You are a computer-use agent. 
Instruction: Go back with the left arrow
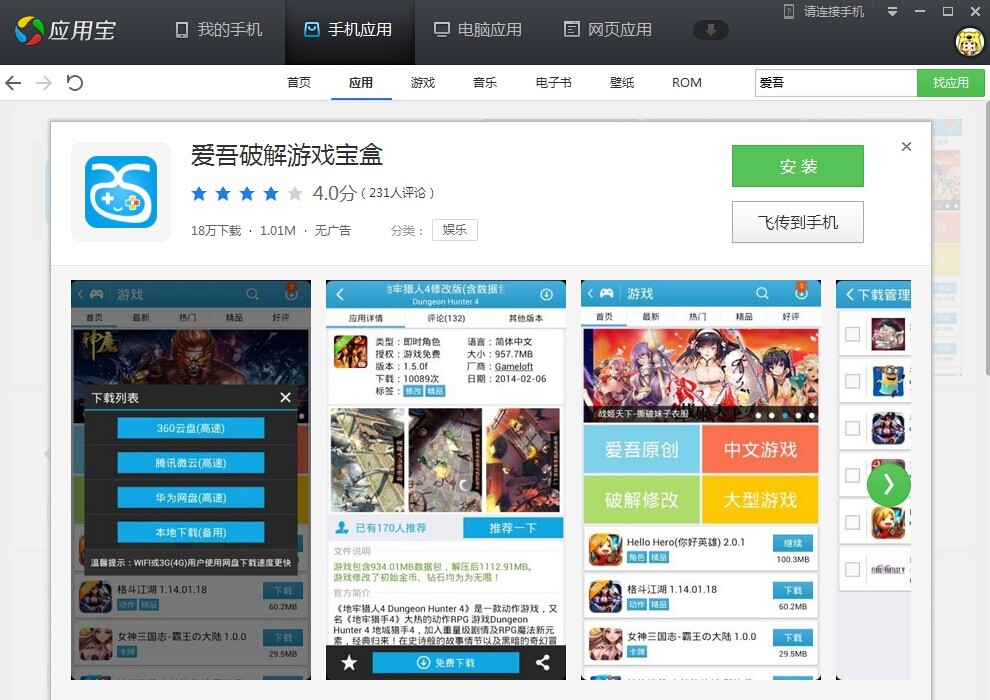point(13,83)
